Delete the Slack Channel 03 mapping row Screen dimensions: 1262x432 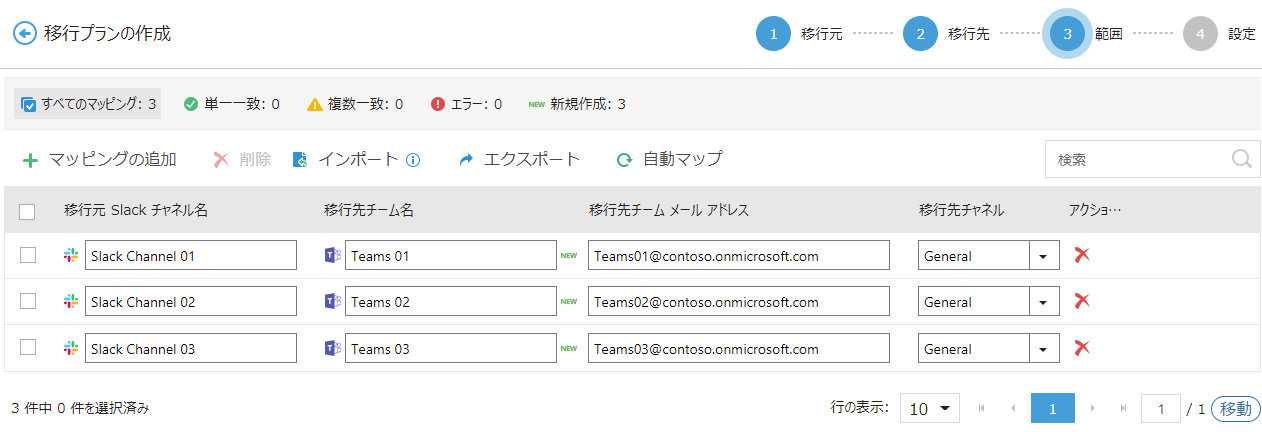point(1081,348)
